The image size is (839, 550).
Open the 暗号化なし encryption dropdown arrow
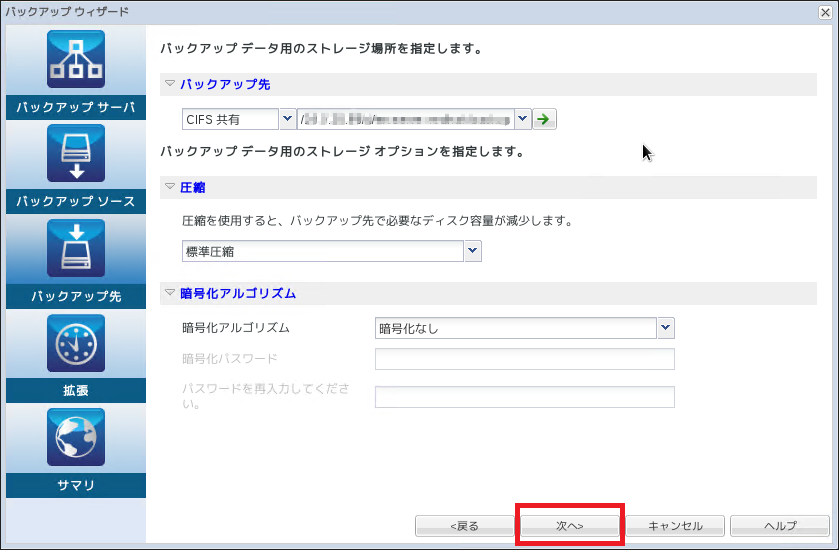tap(666, 328)
